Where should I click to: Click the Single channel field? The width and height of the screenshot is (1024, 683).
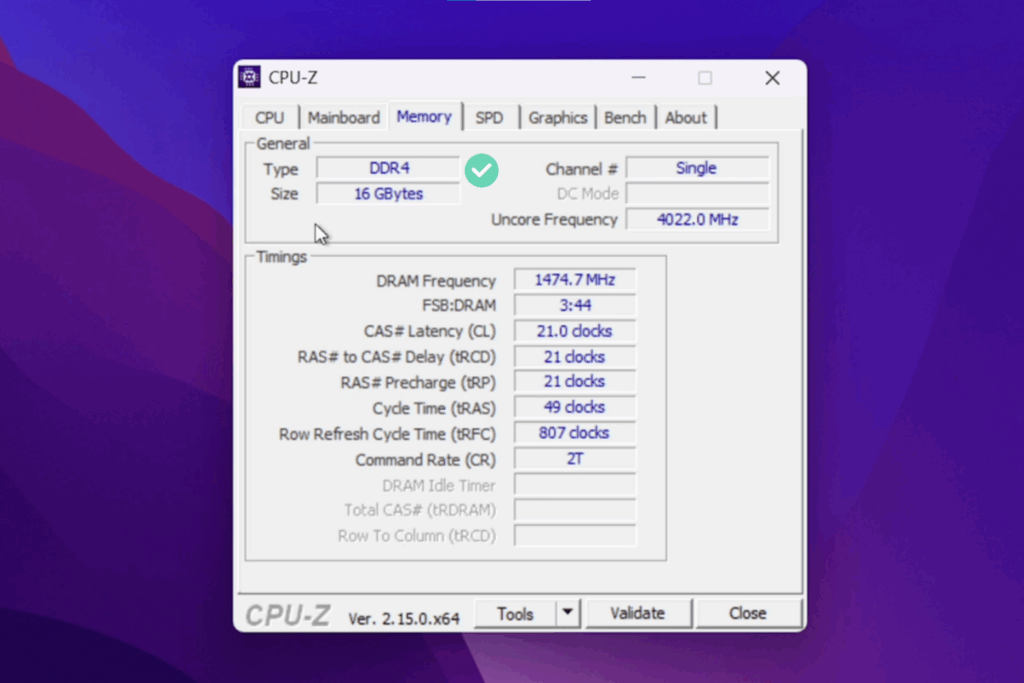pos(697,168)
